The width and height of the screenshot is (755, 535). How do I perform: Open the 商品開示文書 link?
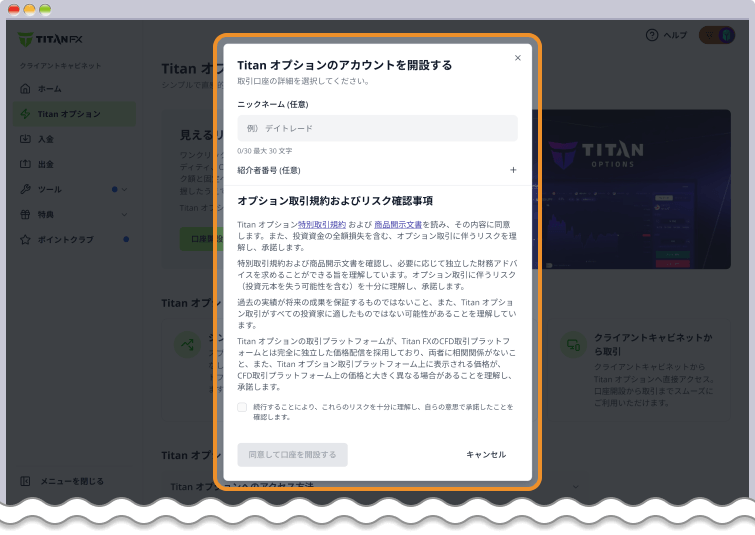pyautogui.click(x=398, y=224)
